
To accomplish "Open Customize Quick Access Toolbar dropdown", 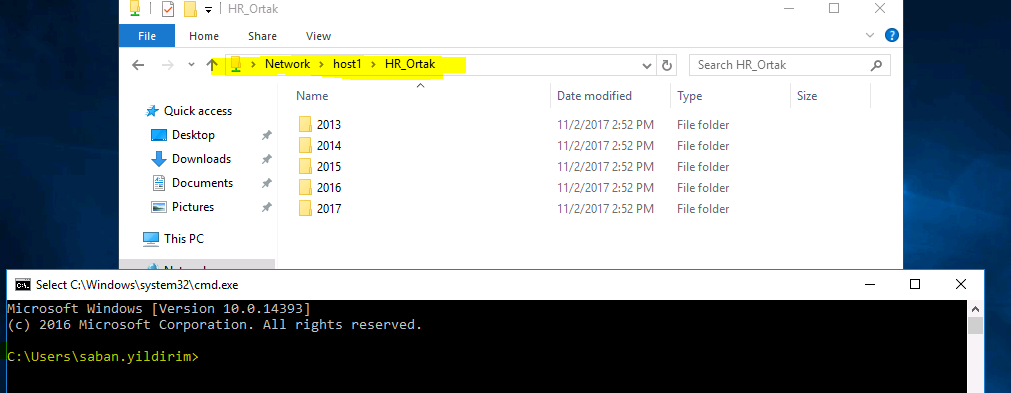I will [208, 10].
